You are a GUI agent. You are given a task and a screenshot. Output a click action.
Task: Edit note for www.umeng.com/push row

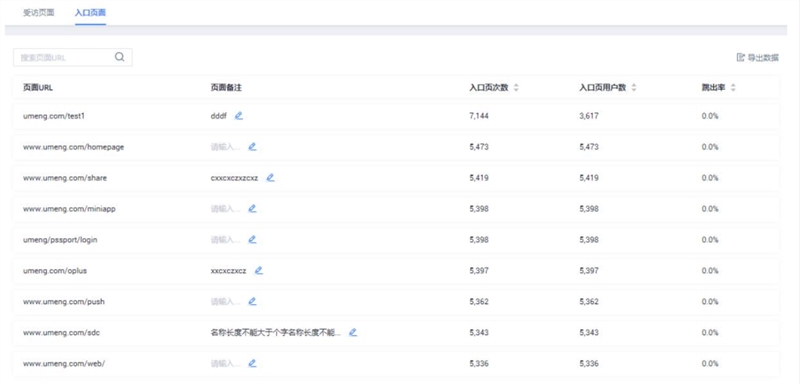click(x=252, y=301)
